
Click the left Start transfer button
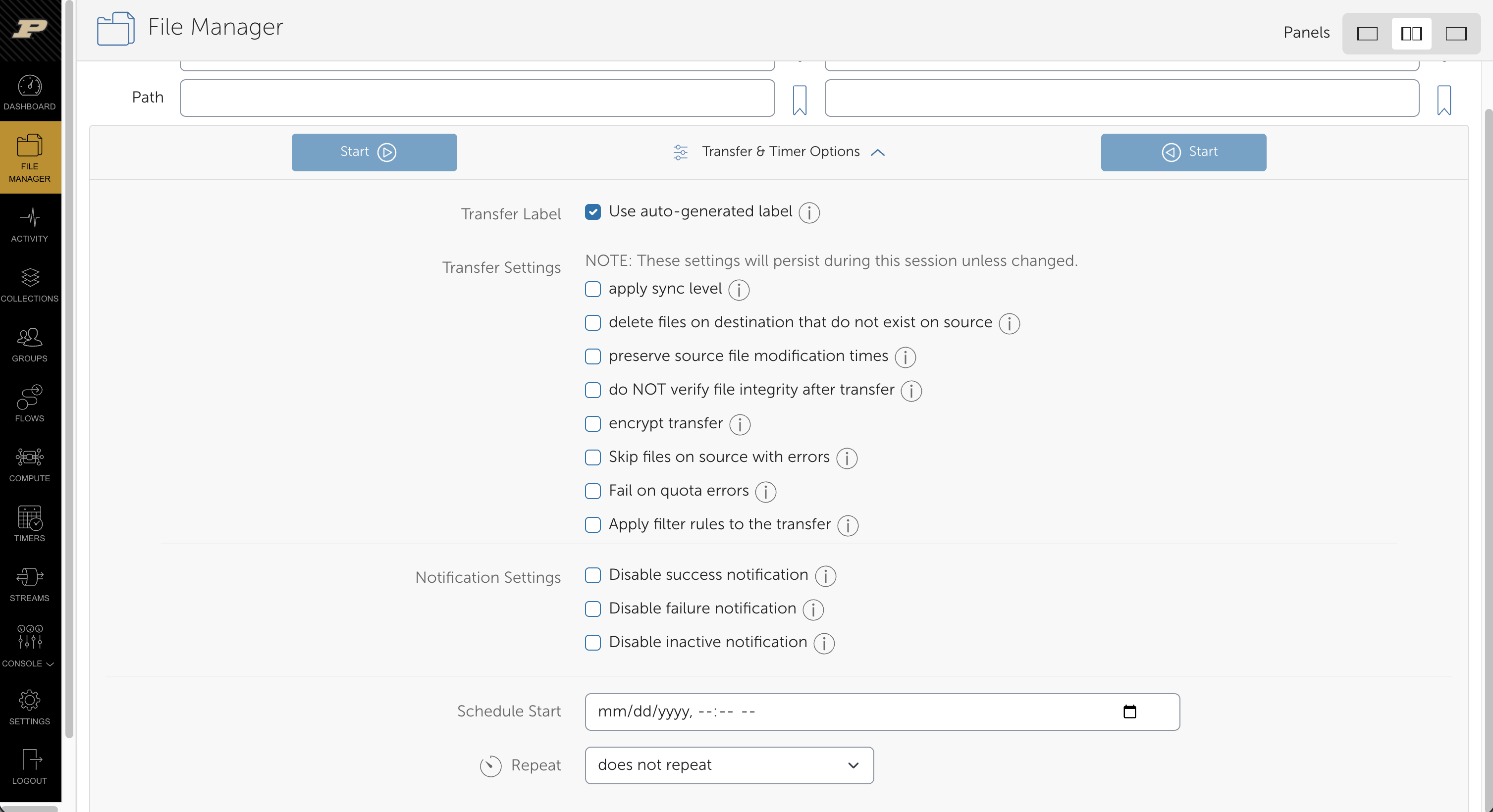tap(374, 152)
